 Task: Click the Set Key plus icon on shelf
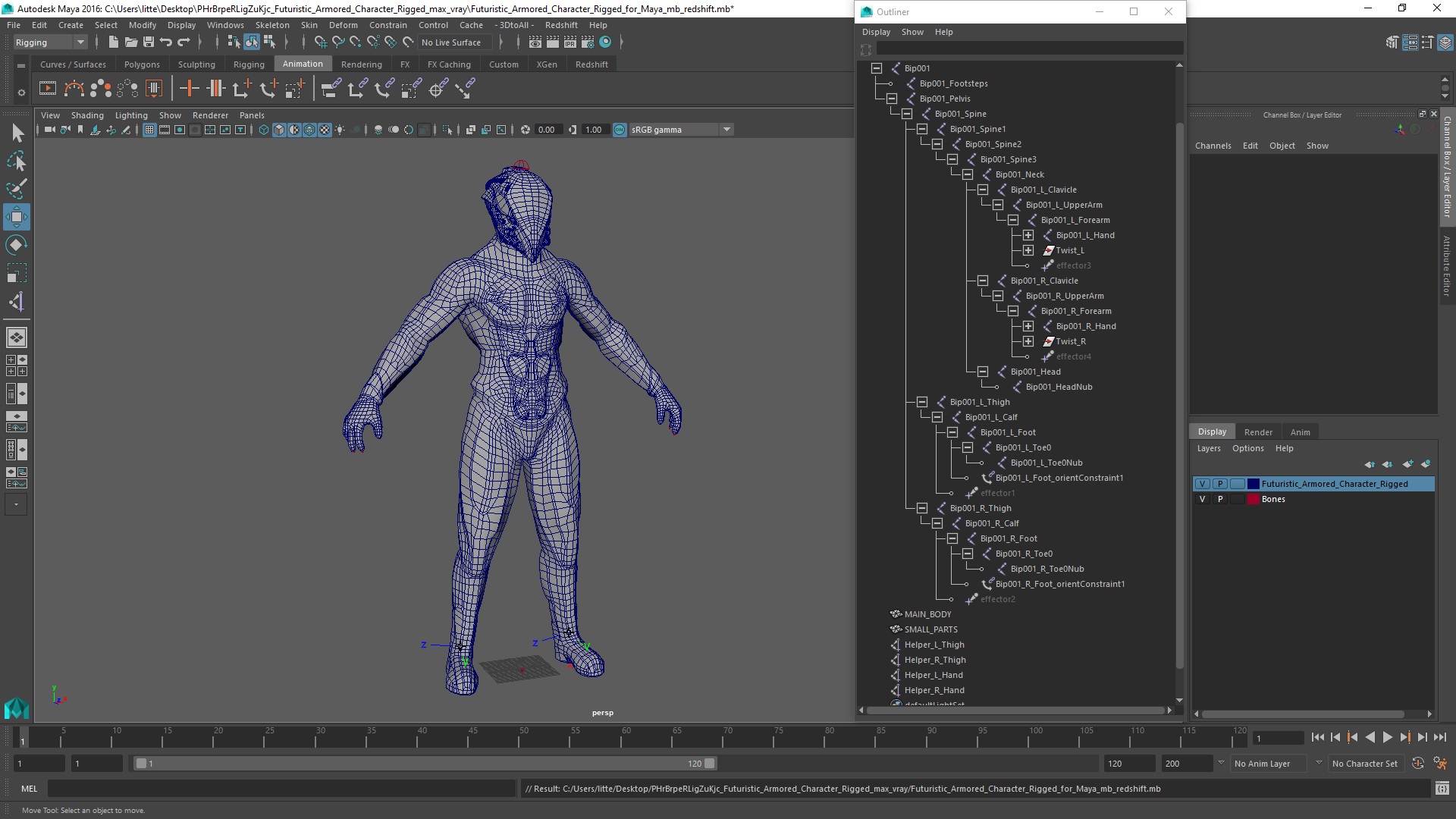click(x=190, y=89)
